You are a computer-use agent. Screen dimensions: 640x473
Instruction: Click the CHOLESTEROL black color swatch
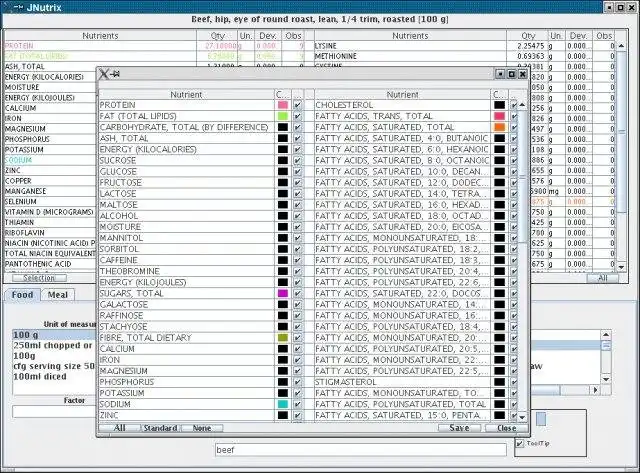[x=499, y=105]
